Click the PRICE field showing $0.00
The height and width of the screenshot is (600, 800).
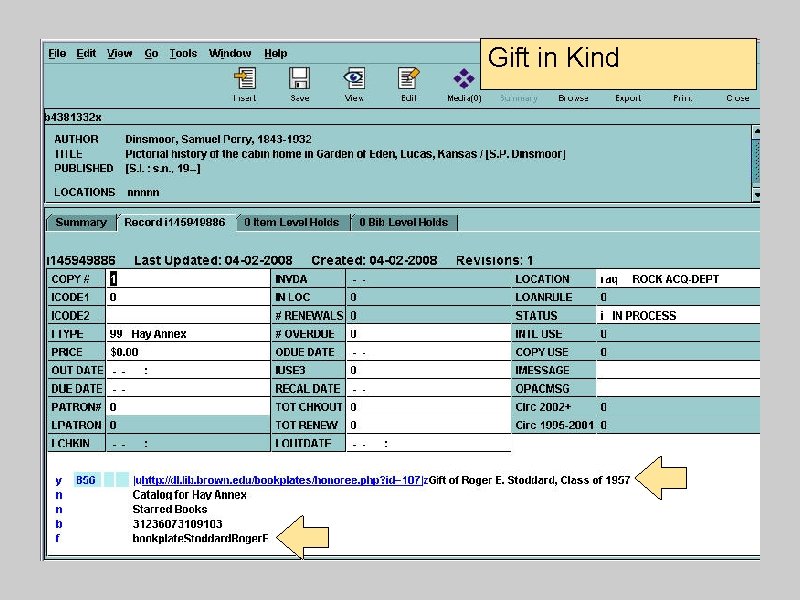pyautogui.click(x=188, y=352)
